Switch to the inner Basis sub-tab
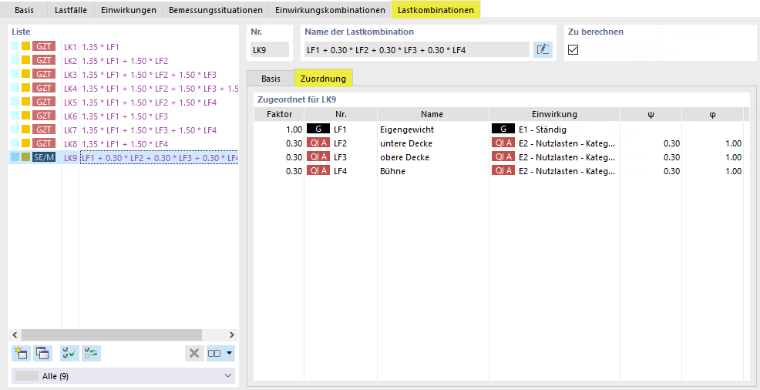 270,78
